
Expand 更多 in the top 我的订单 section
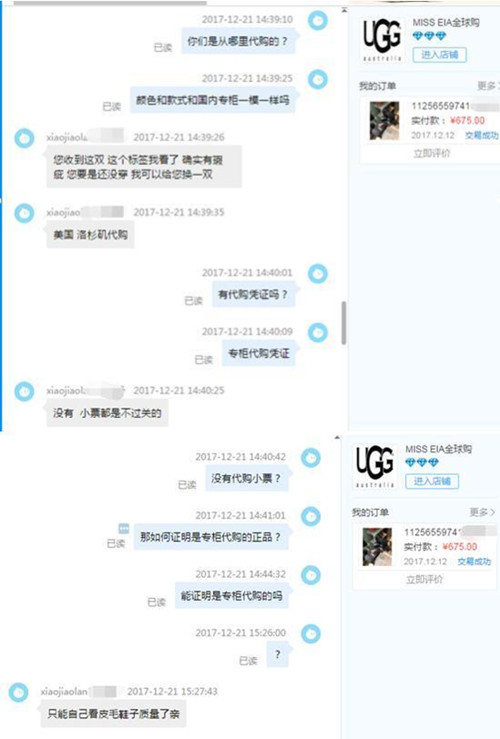click(x=488, y=86)
